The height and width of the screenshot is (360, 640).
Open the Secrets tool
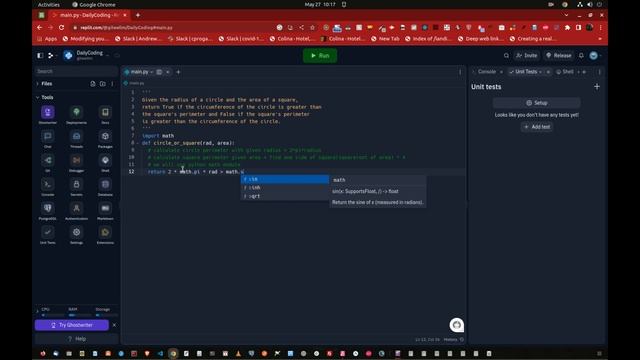pos(76,184)
